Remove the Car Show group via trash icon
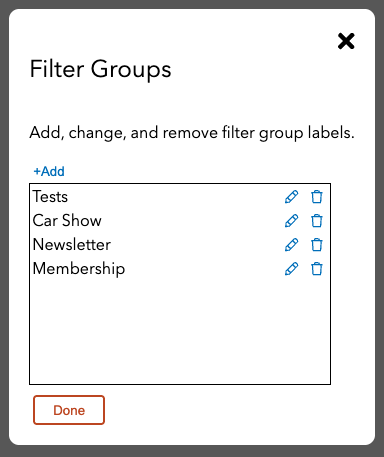Viewport: 384px width, 457px height. click(317, 221)
